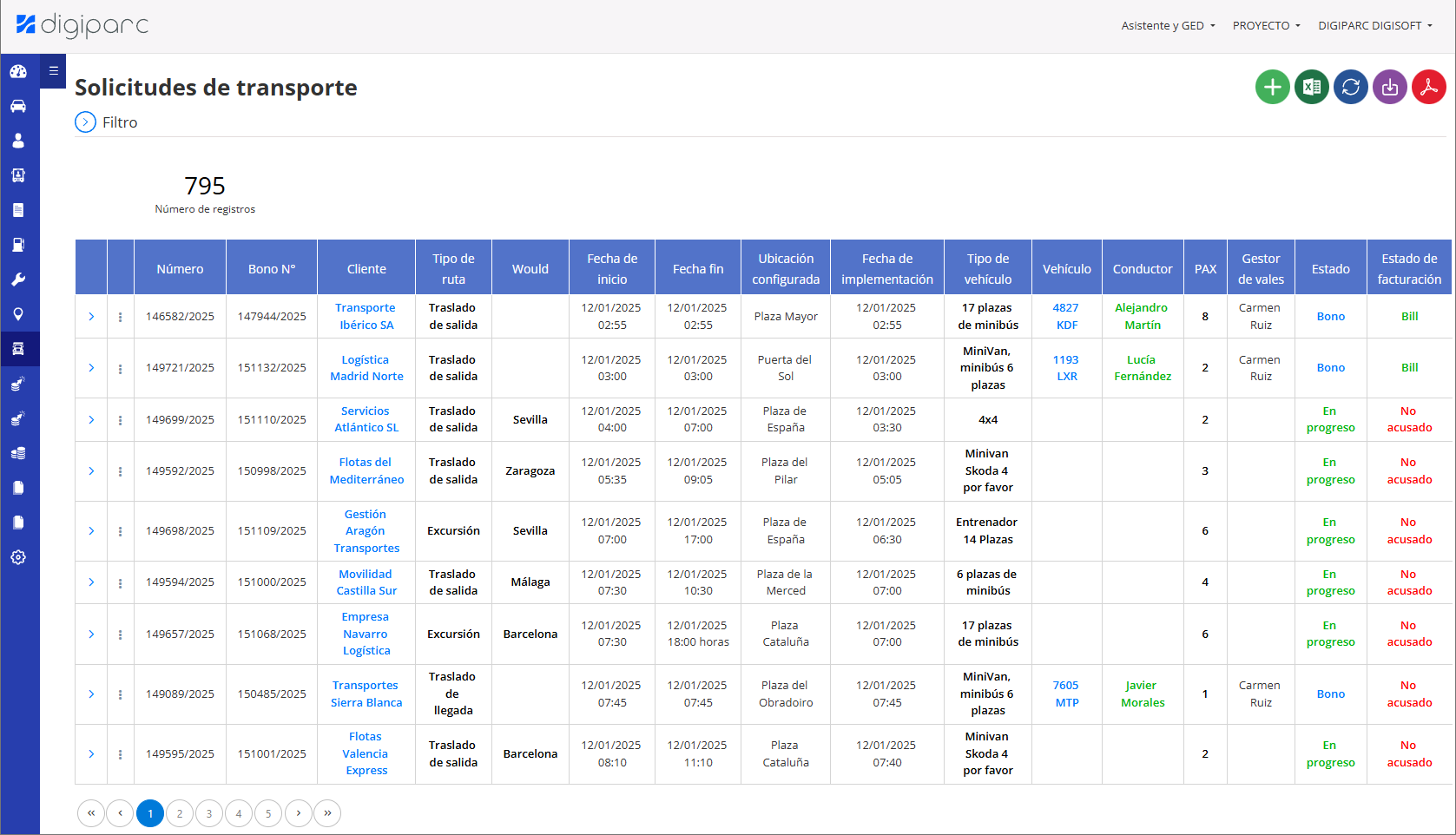This screenshot has height=835, width=1456.
Task: Toggle the hamburger sidebar menu
Action: (53, 71)
